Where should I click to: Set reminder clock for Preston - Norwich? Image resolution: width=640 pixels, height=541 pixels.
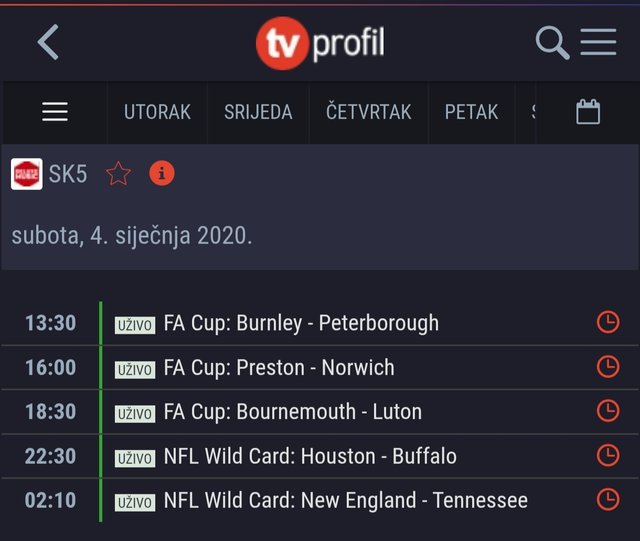tap(608, 367)
